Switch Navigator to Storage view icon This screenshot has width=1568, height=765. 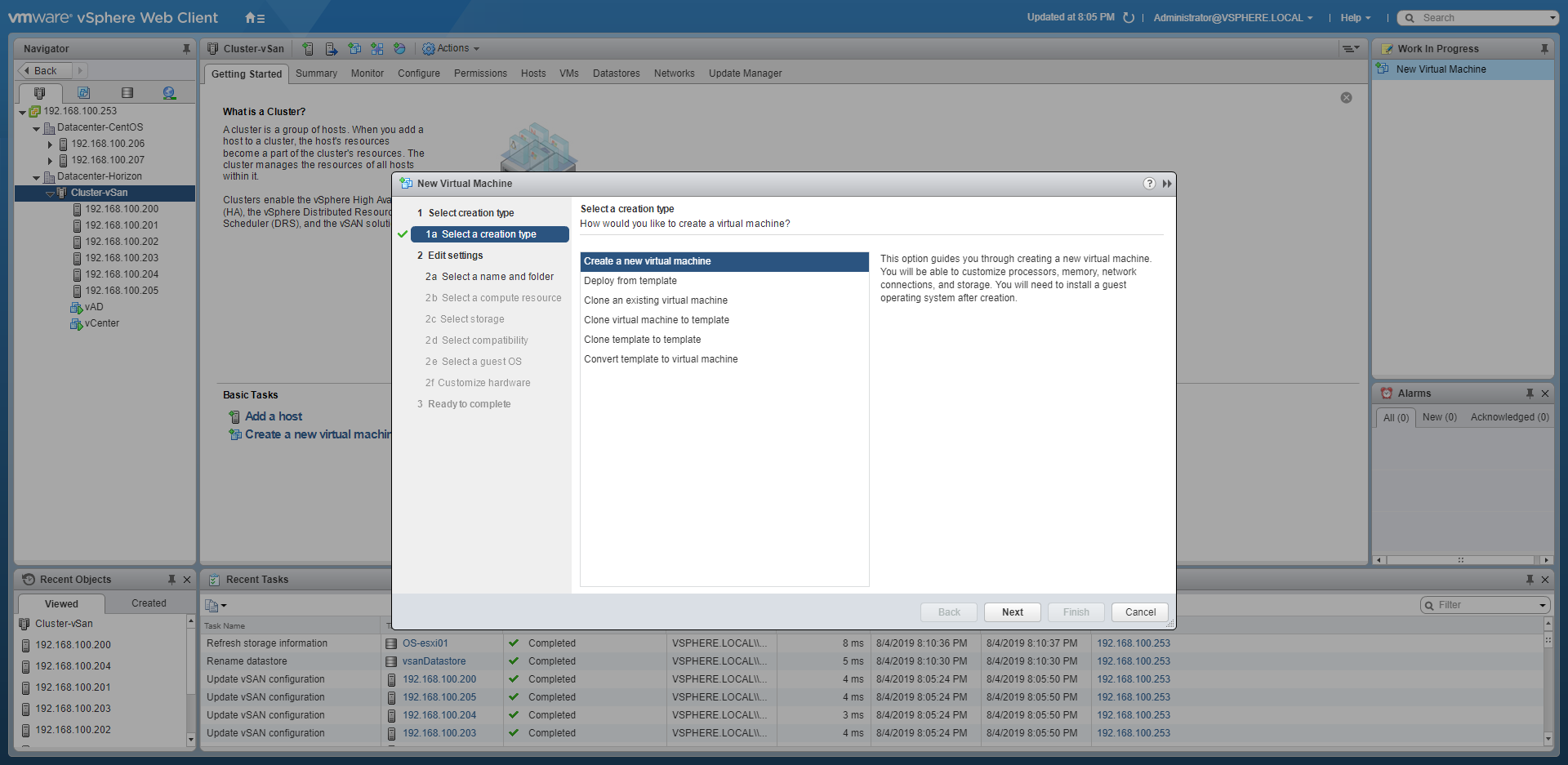point(127,93)
